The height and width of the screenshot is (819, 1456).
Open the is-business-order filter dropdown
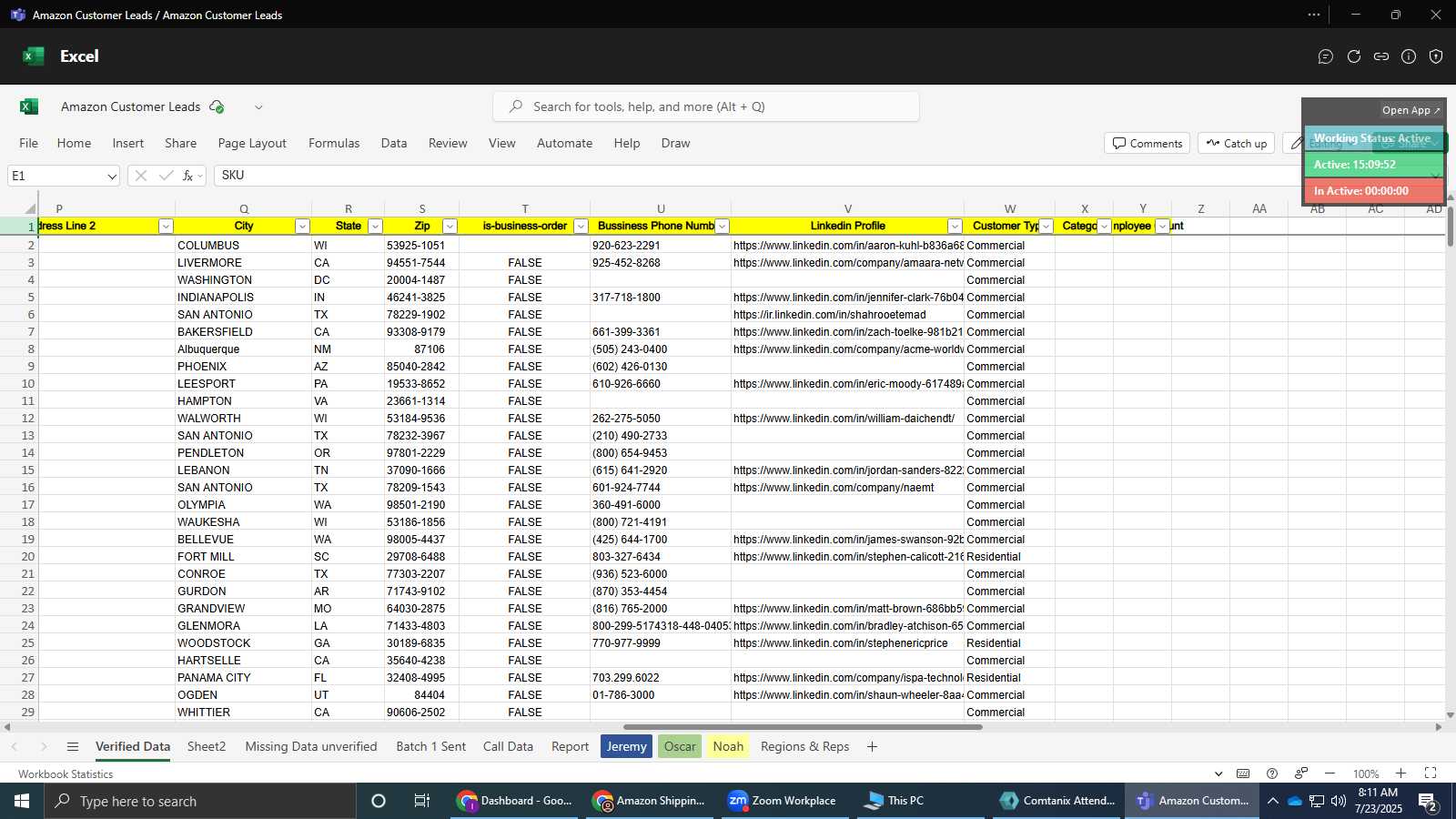(x=581, y=226)
